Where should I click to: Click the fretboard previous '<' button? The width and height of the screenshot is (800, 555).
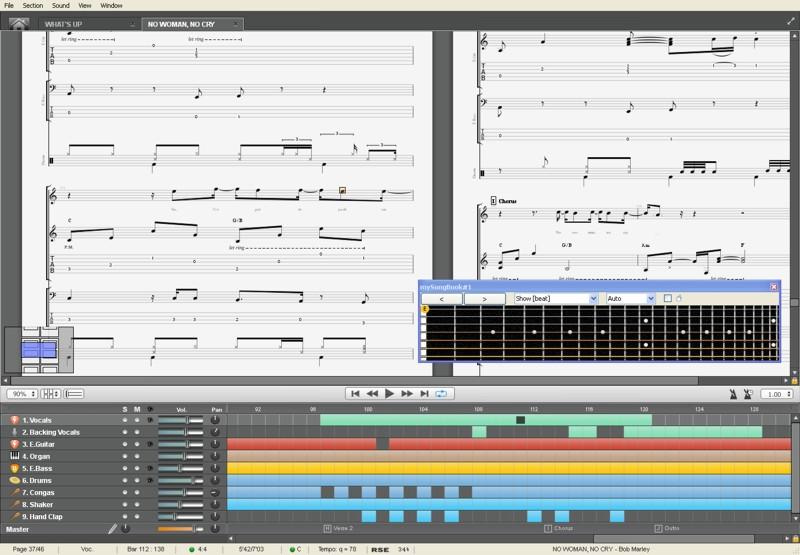coord(443,298)
